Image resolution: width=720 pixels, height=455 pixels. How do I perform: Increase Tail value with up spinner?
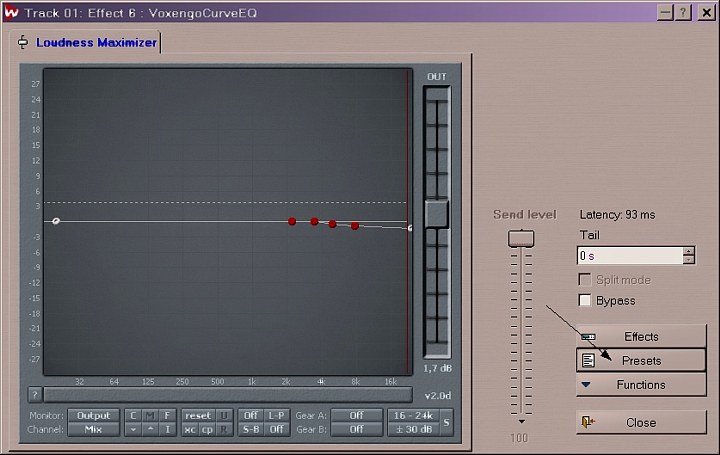pyautogui.click(x=688, y=251)
